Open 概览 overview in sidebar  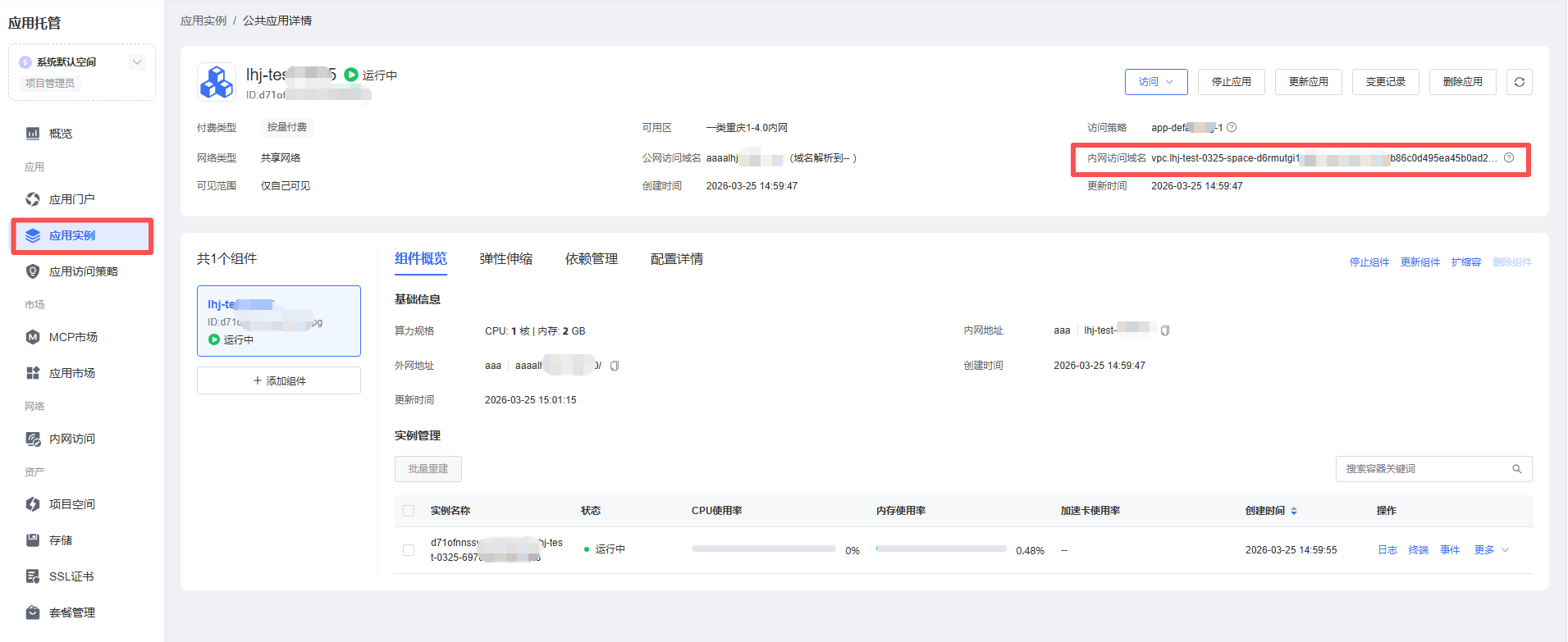click(61, 134)
